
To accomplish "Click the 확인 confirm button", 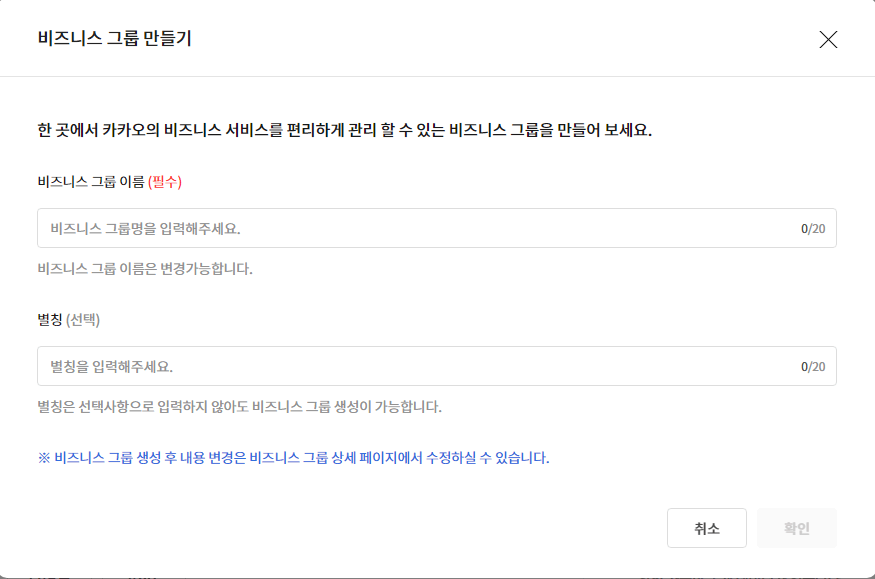I will pyautogui.click(x=796, y=528).
